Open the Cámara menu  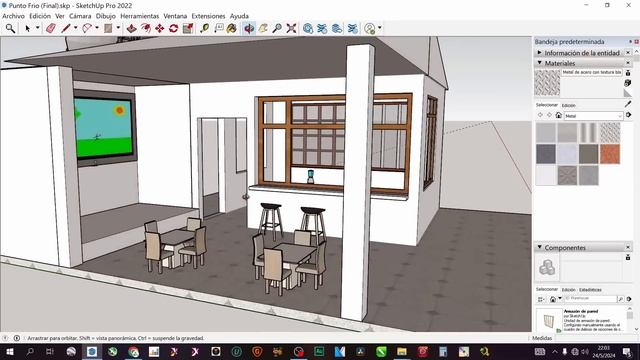pos(80,16)
